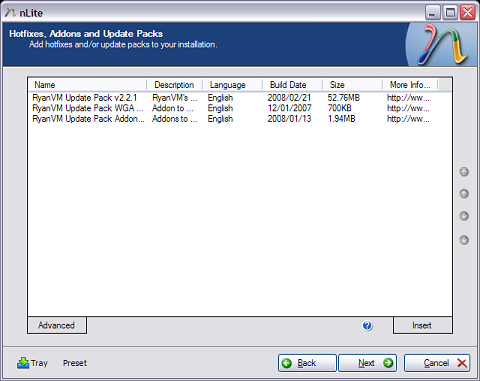Click the blue help question mark icon
This screenshot has height=381, width=480.
(367, 325)
